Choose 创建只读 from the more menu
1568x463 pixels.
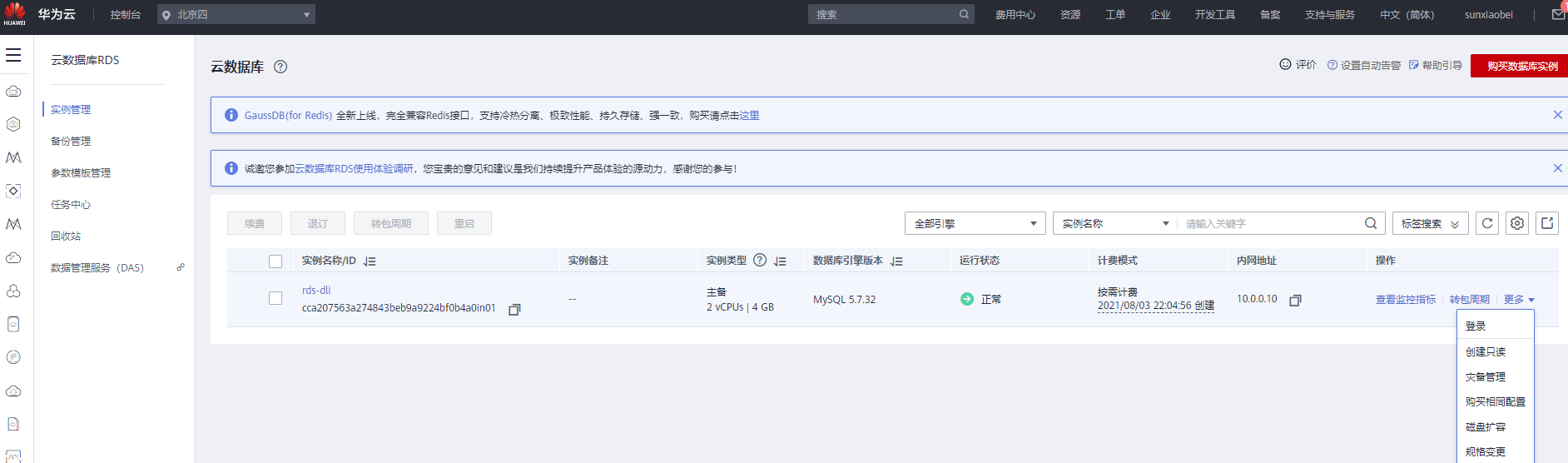point(1496,351)
